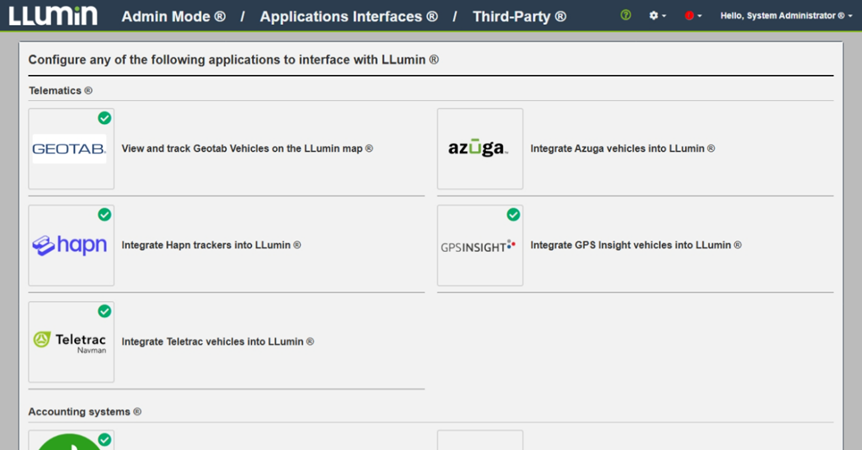Click the Telematics section heading
The width and height of the screenshot is (862, 450).
(60, 91)
